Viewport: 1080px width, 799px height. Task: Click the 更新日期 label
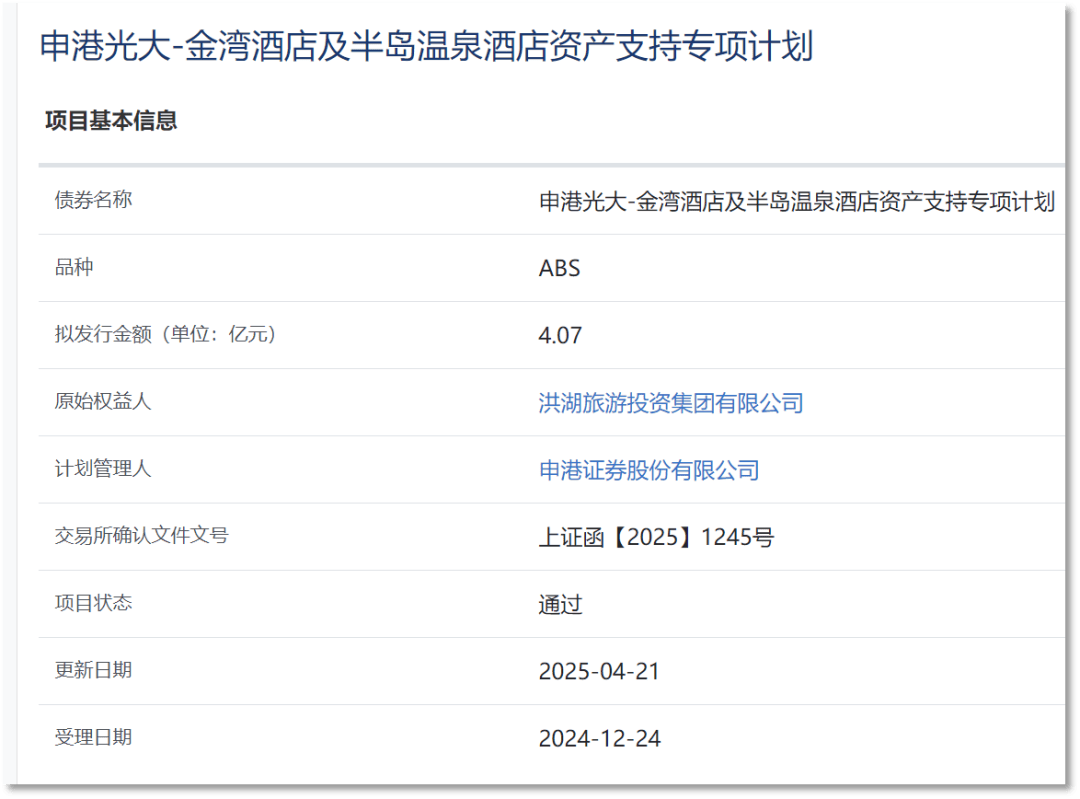point(93,670)
